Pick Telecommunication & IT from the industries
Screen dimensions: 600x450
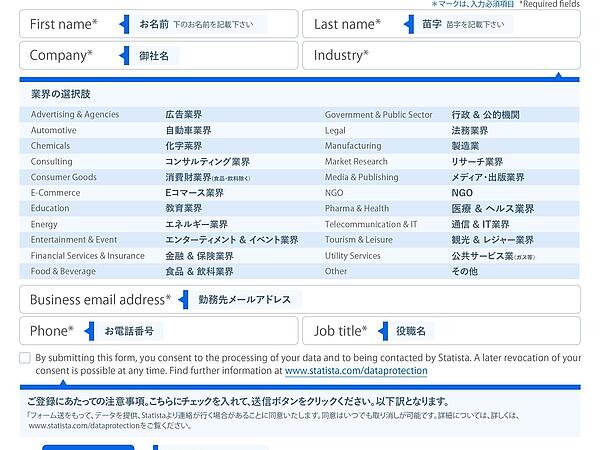371,224
